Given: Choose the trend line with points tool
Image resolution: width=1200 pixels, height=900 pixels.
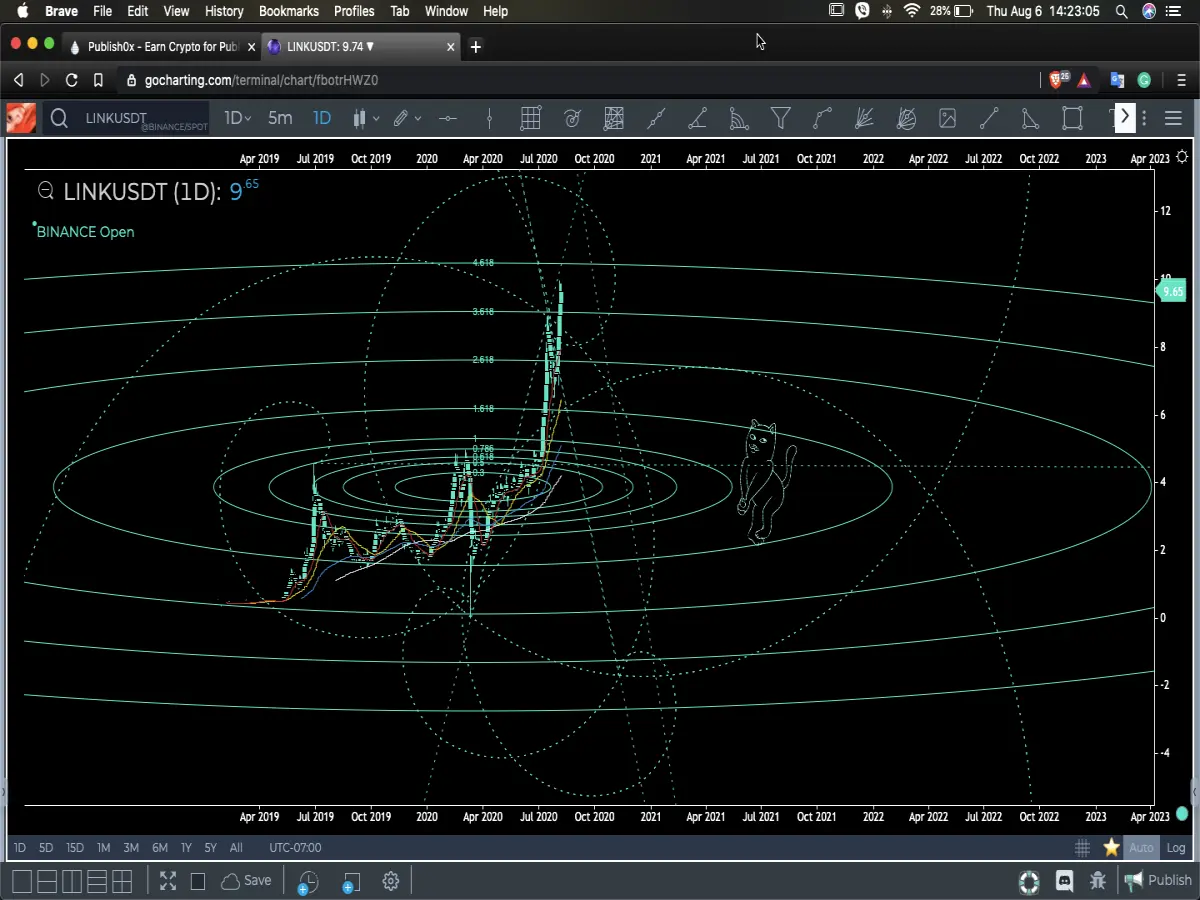Looking at the screenshot, I should [x=656, y=118].
